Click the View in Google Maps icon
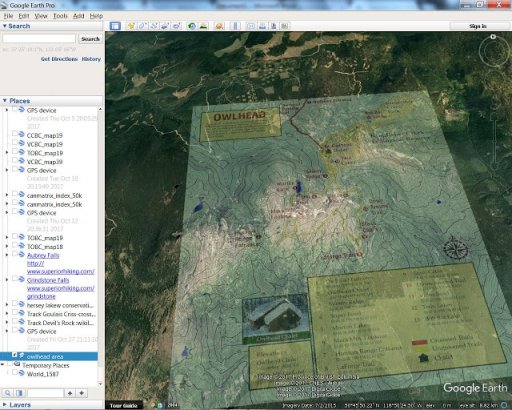Viewport: 512px width, 410px height. (x=285, y=26)
